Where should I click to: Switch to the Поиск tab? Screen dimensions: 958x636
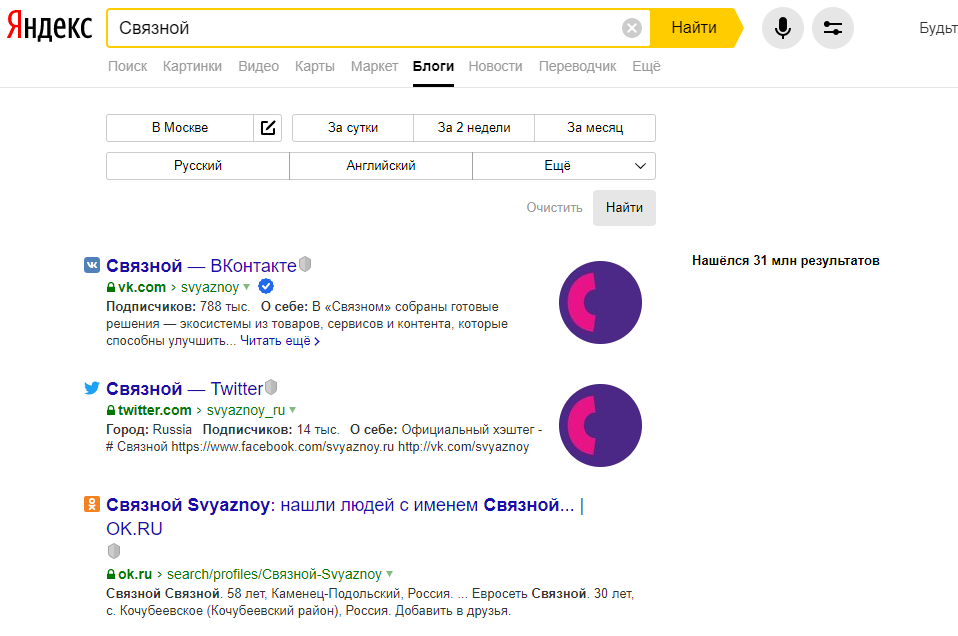pyautogui.click(x=128, y=66)
